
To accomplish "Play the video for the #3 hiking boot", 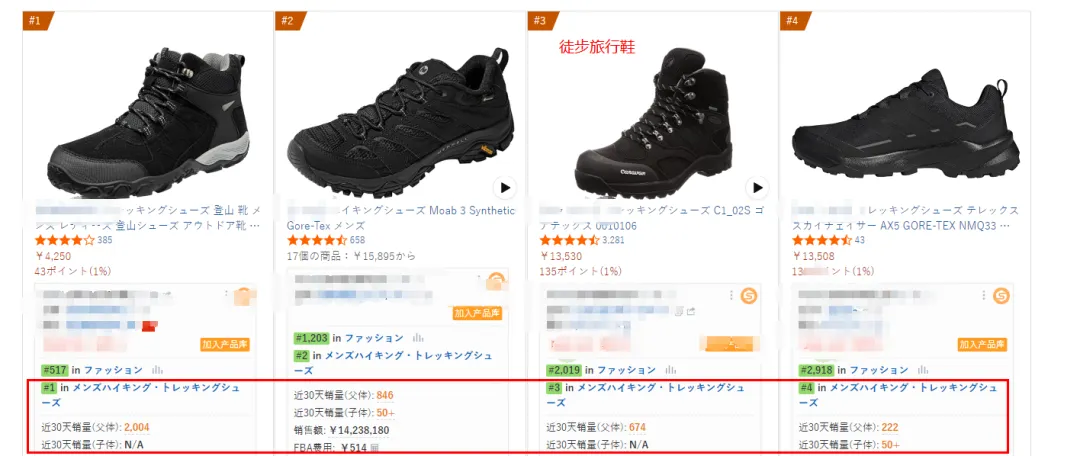I will click(x=758, y=187).
